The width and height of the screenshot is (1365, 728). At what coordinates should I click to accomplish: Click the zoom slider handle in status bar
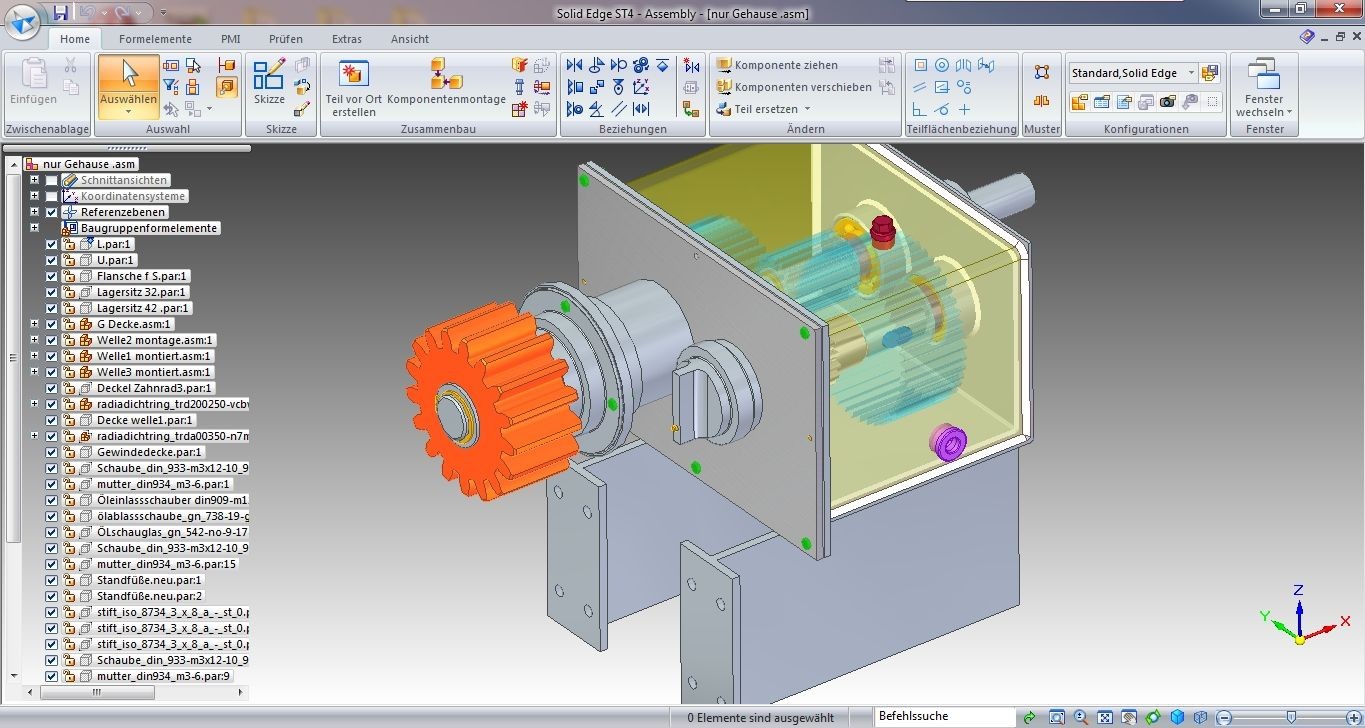[1291, 717]
